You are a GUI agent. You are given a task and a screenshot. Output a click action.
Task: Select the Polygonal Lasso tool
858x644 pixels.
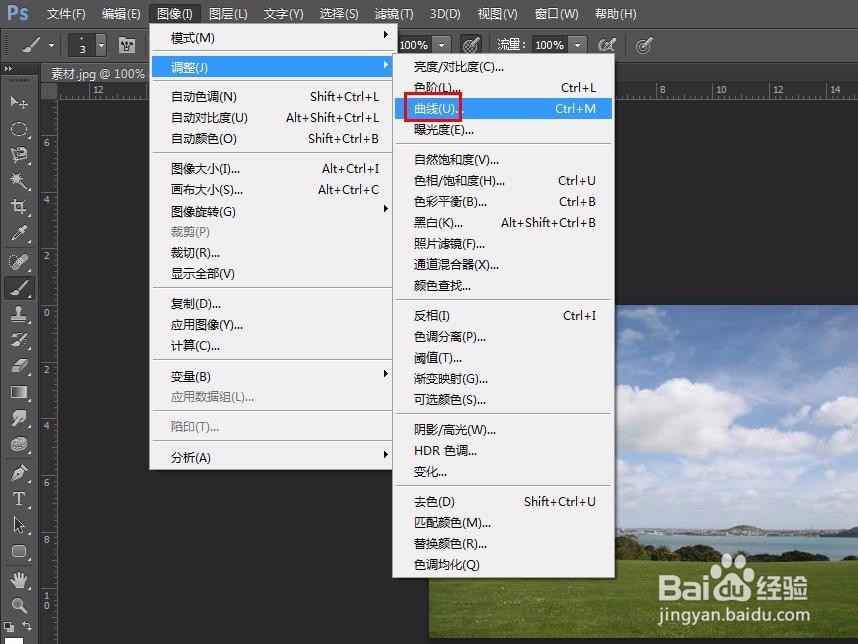(19, 155)
